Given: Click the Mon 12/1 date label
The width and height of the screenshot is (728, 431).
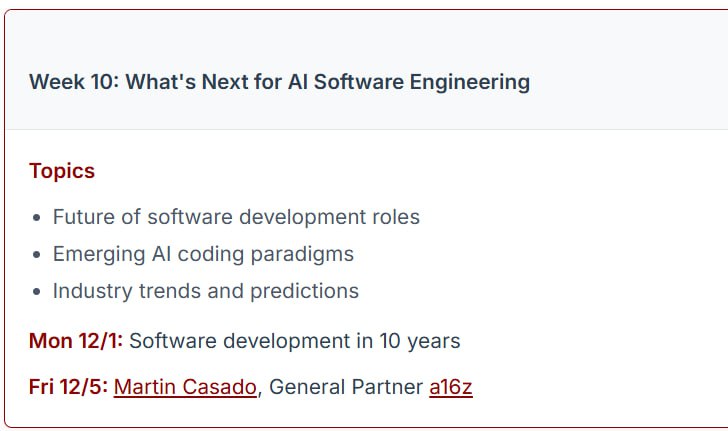Looking at the screenshot, I should click(x=76, y=341).
